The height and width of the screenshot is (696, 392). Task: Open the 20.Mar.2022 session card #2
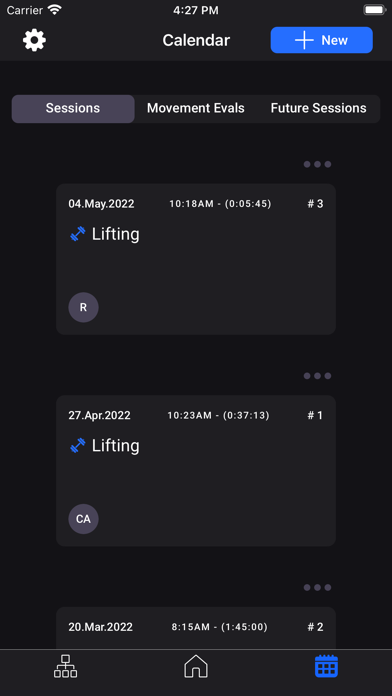196,628
